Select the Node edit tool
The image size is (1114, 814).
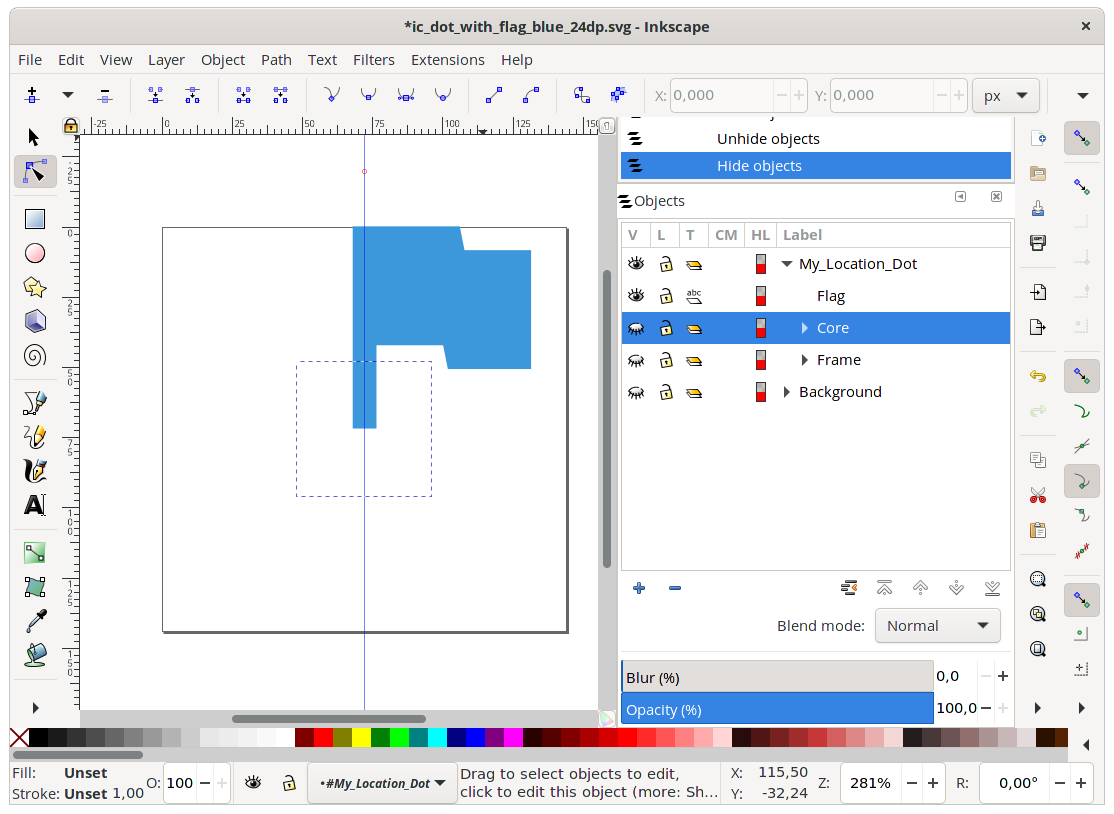(35, 173)
